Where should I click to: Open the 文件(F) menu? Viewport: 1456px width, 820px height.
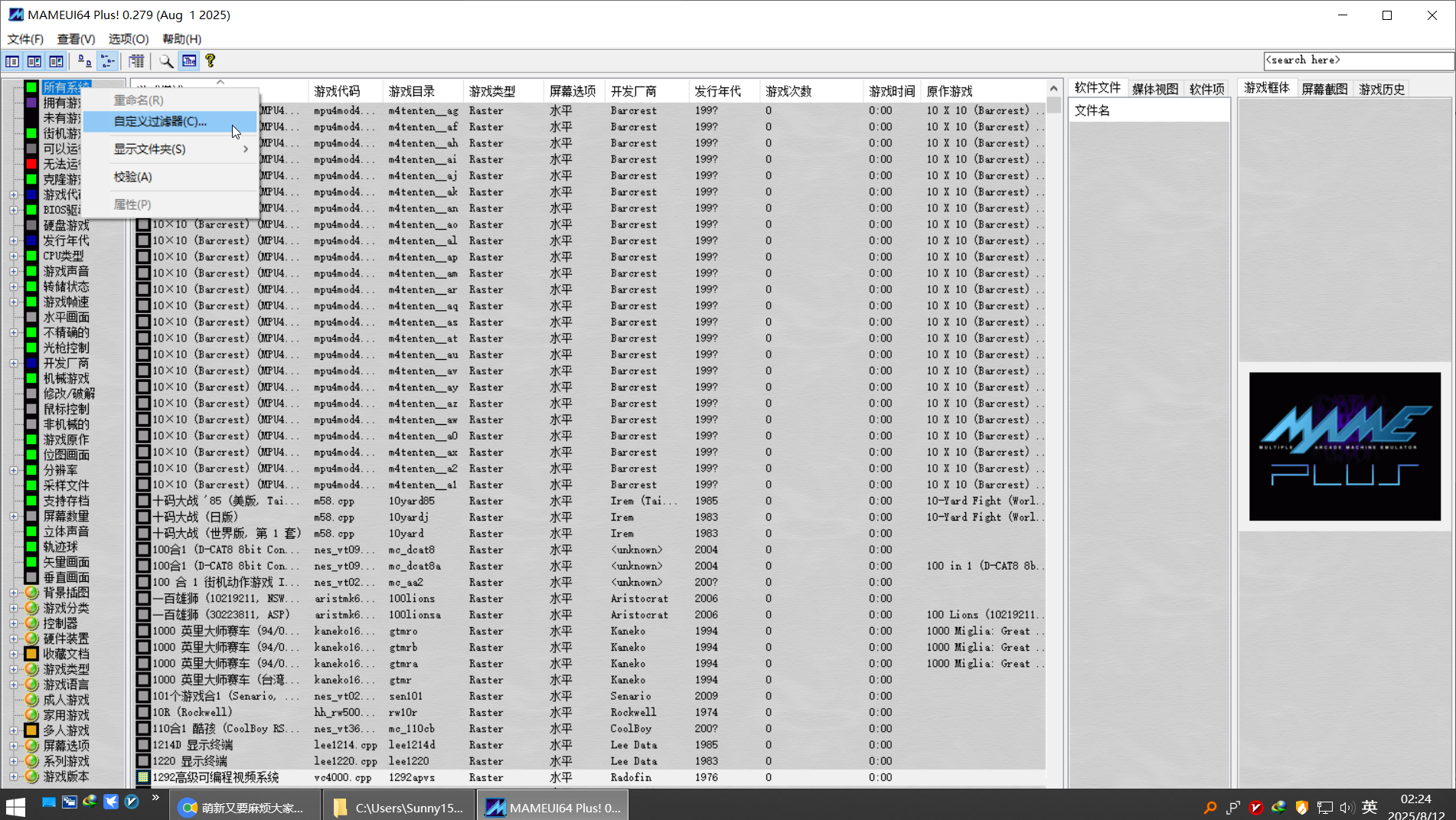click(25, 39)
